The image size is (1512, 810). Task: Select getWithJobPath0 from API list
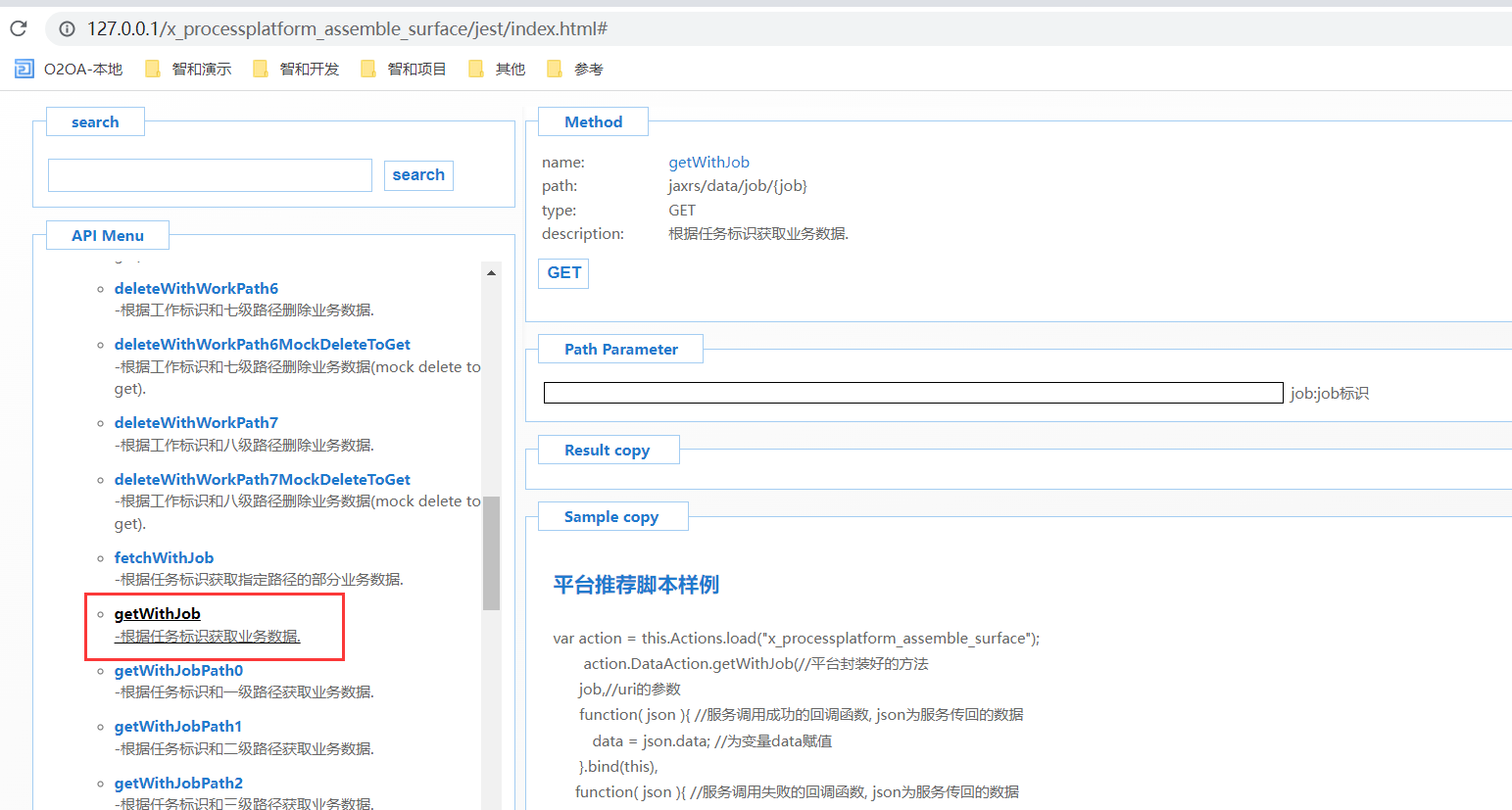(x=178, y=671)
